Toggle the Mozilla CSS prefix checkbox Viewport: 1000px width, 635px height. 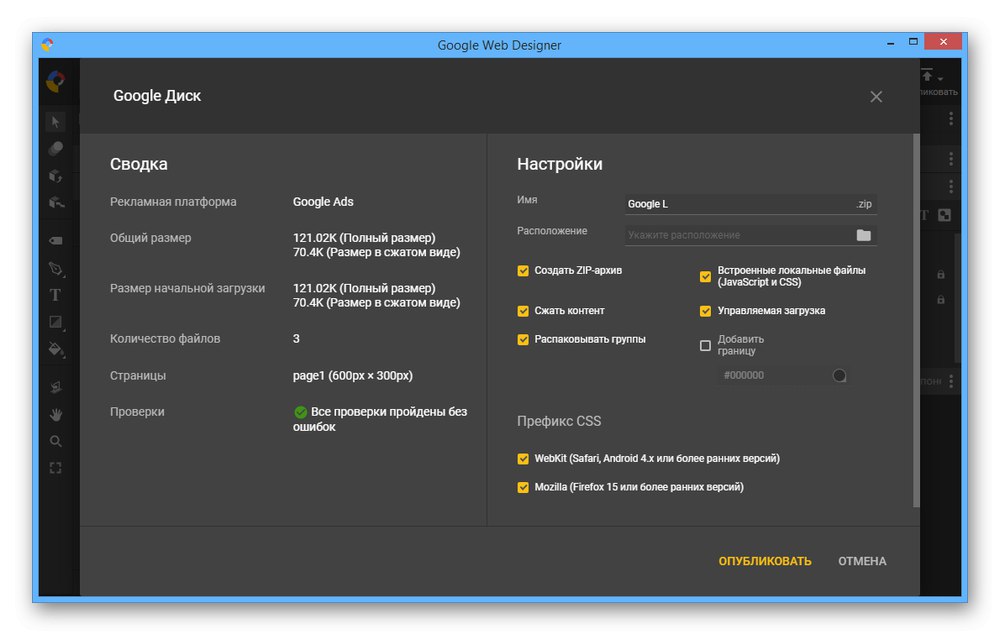(x=523, y=487)
